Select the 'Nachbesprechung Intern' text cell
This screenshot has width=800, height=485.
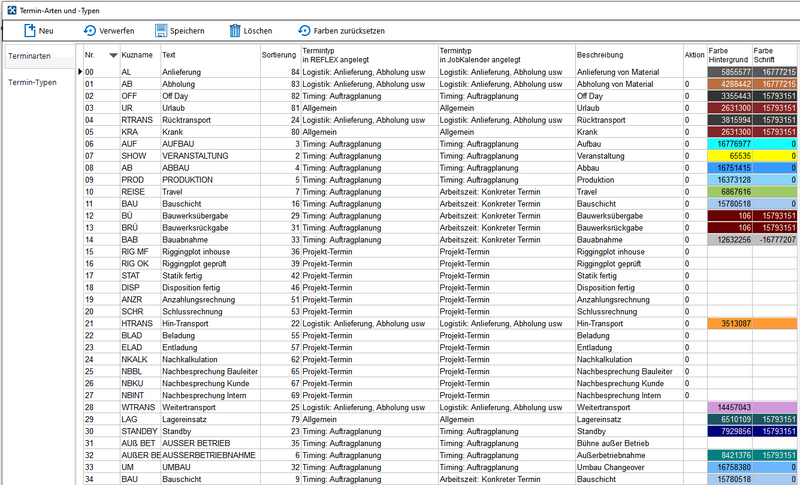pos(211,396)
